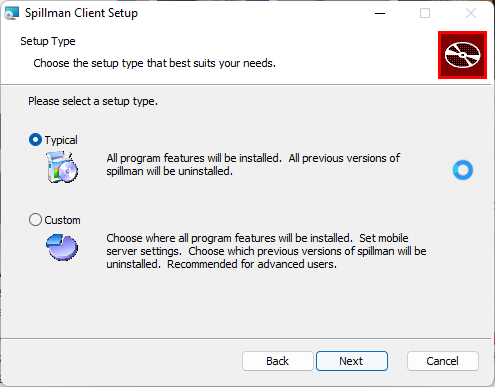This screenshot has width=495, height=387.
Task: Select the Custom radio button
Action: [x=35, y=220]
